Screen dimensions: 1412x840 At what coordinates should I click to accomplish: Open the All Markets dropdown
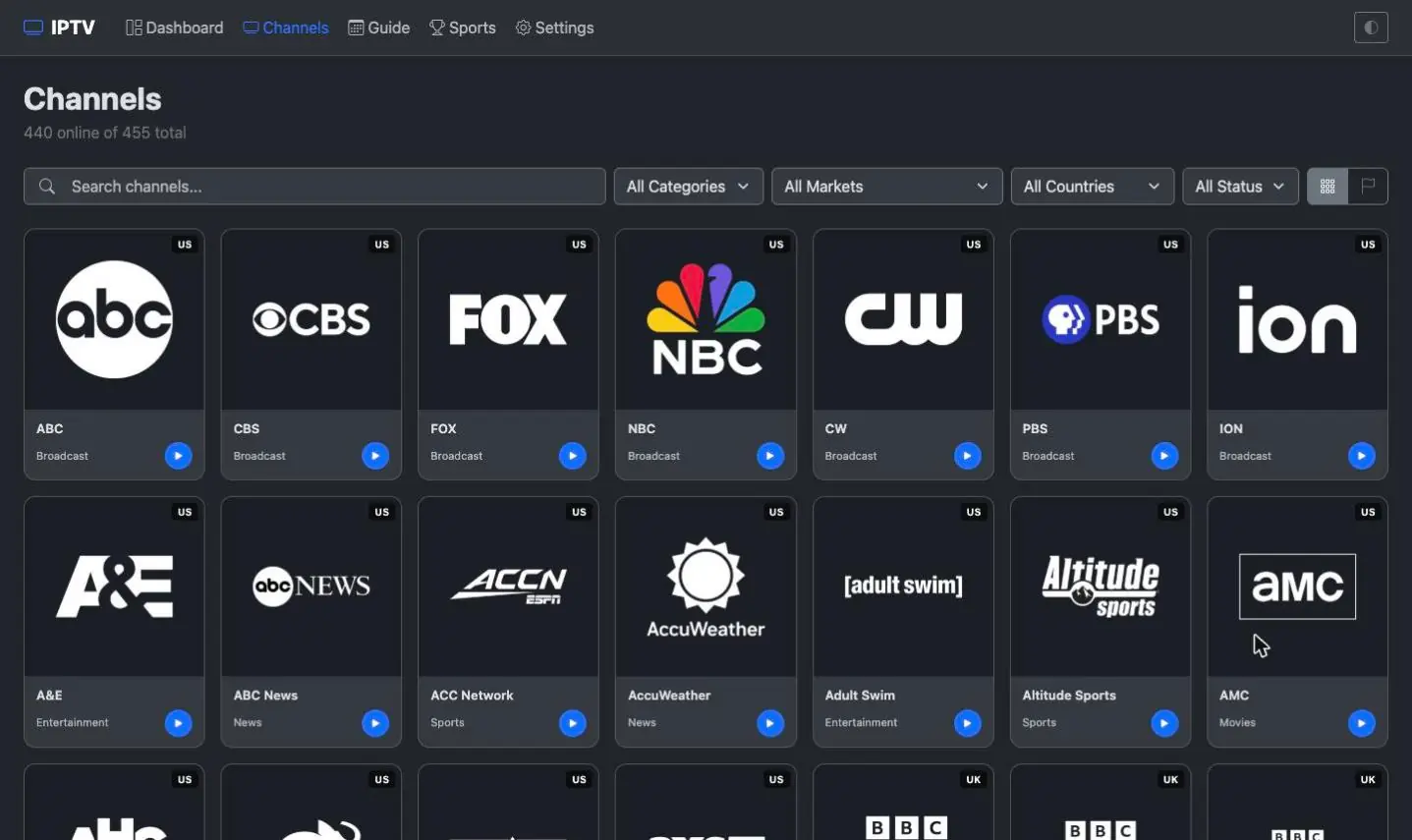pos(887,187)
